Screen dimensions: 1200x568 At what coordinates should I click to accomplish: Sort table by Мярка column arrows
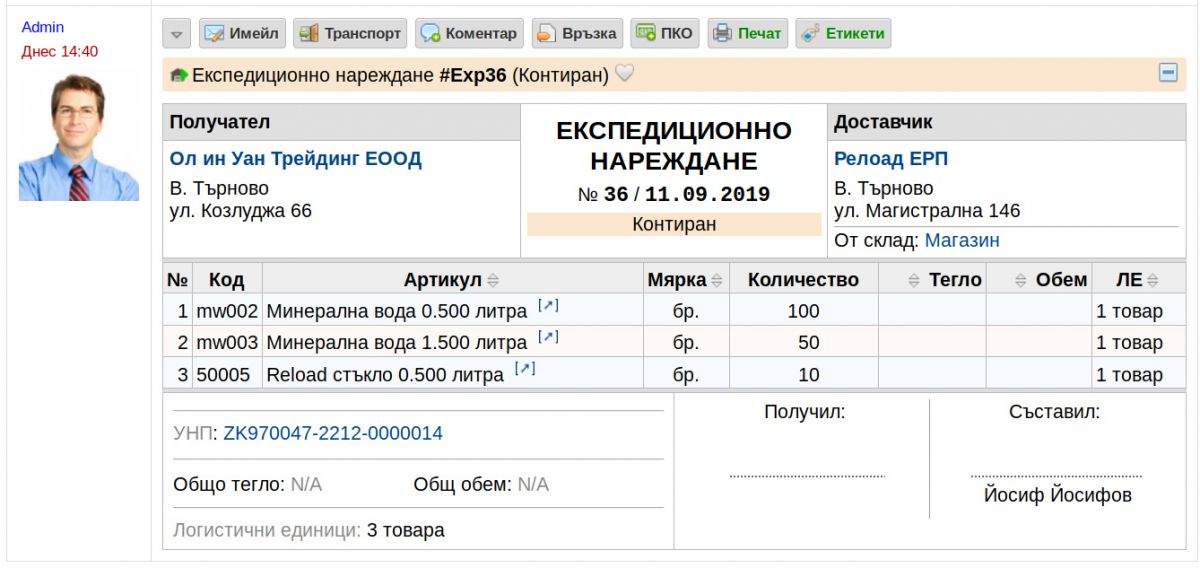(715, 280)
